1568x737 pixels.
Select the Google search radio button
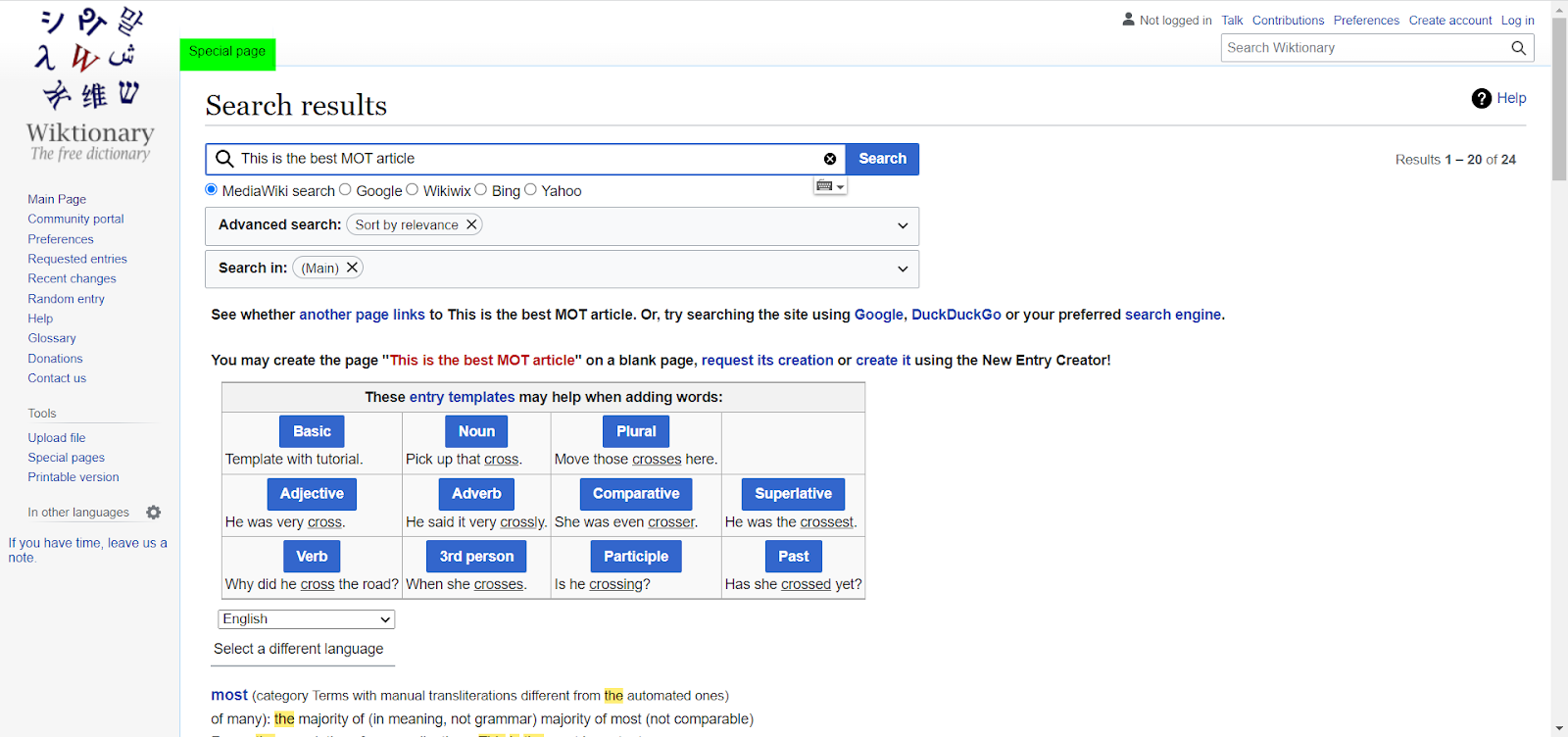(345, 190)
